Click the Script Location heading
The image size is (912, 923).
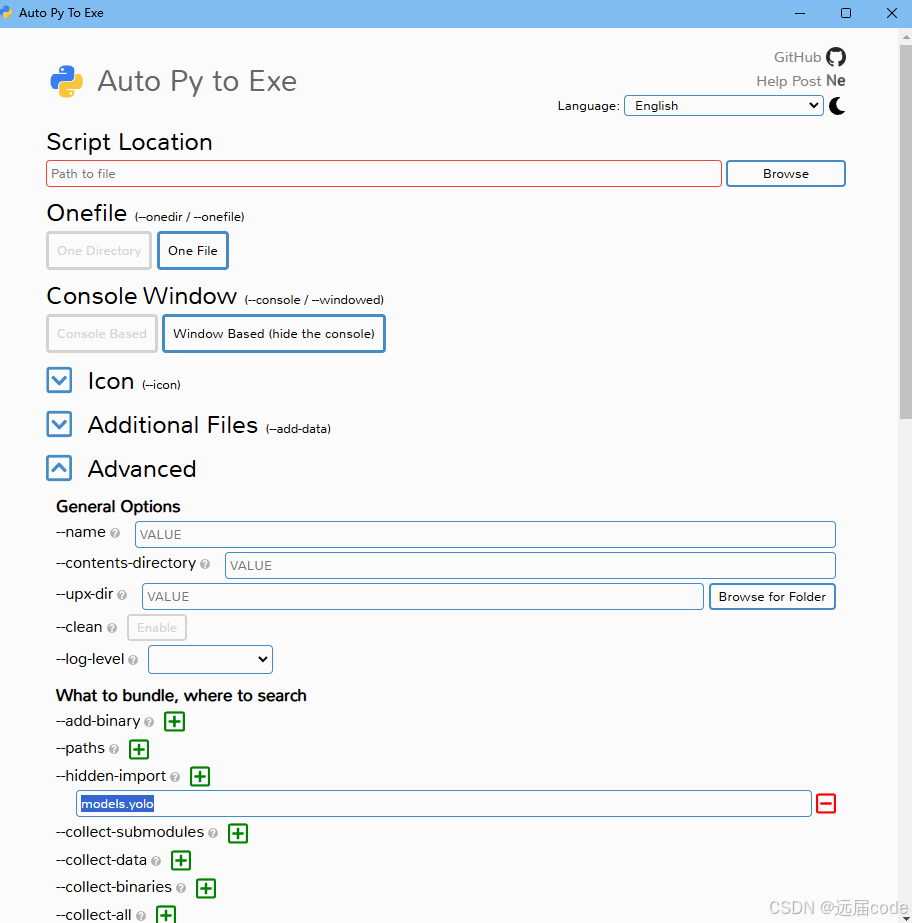pyautogui.click(x=130, y=142)
